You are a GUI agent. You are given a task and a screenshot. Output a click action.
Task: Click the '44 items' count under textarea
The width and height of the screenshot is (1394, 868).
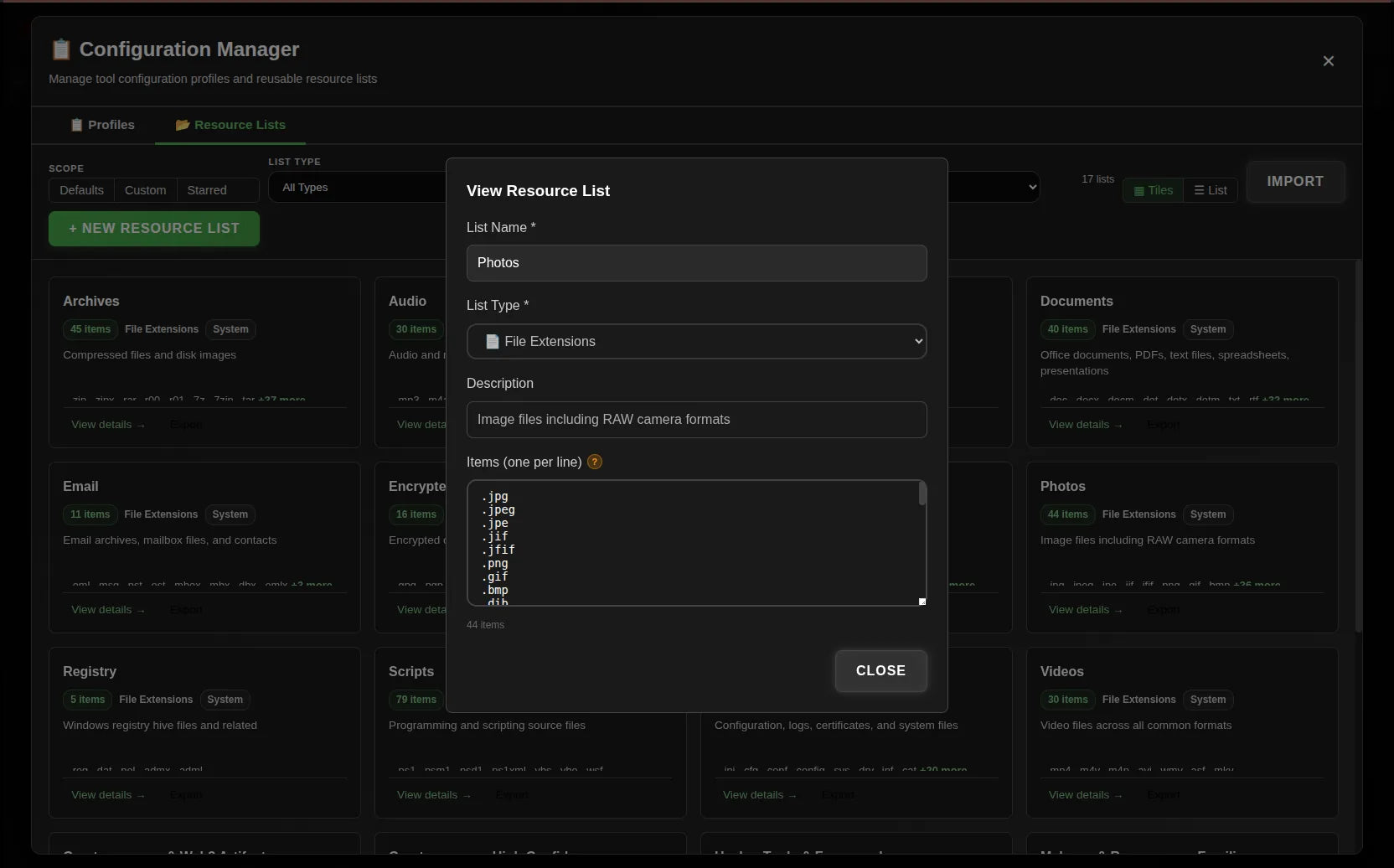pyautogui.click(x=485, y=625)
